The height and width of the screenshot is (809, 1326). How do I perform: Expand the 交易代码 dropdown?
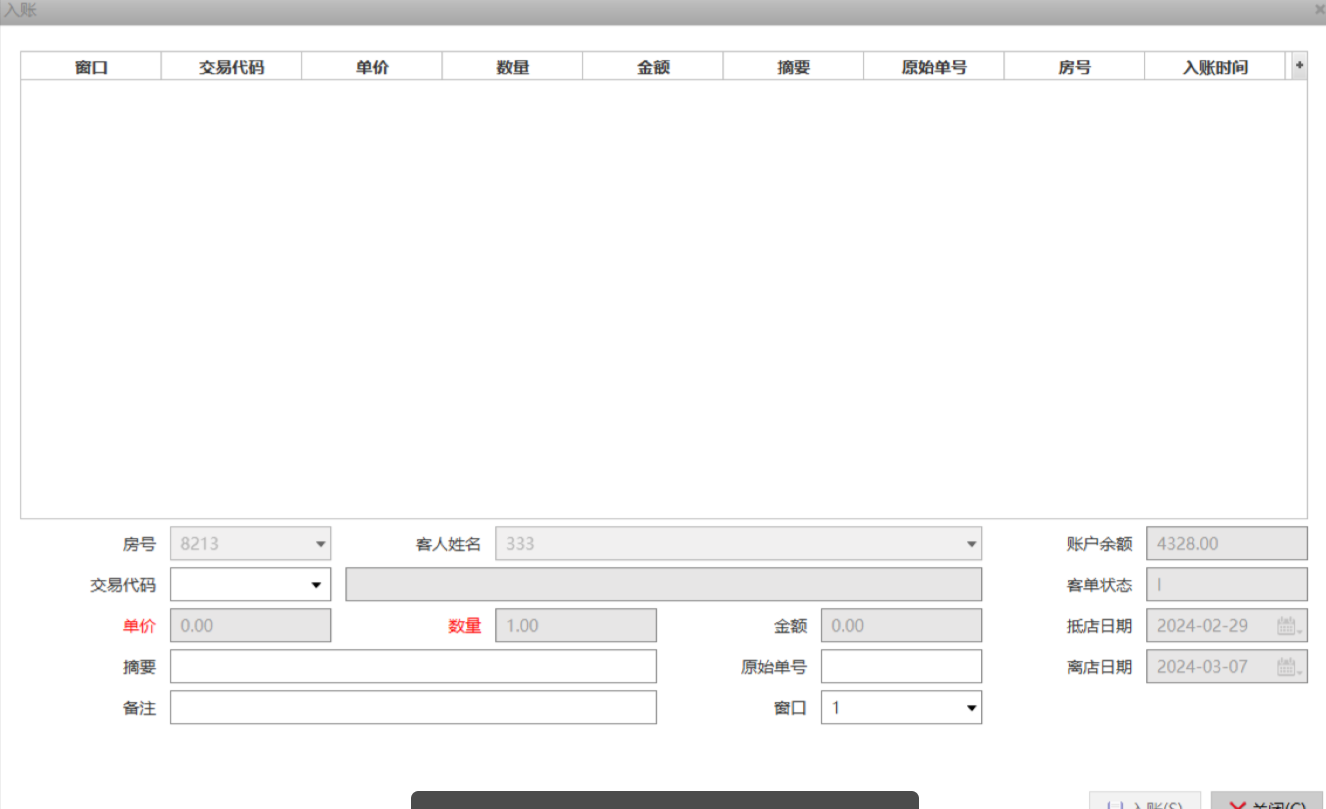point(316,585)
